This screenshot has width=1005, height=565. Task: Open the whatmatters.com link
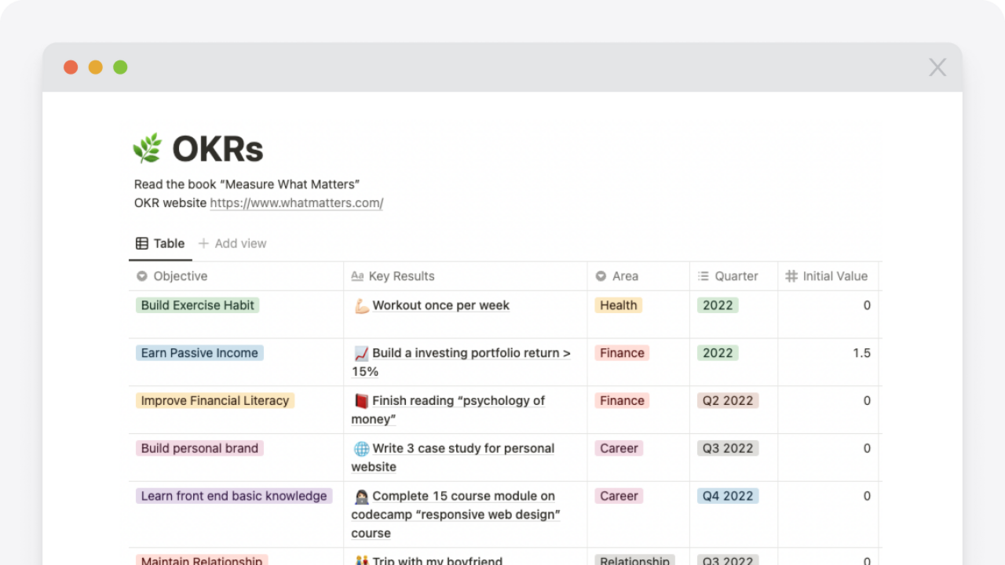pos(296,203)
